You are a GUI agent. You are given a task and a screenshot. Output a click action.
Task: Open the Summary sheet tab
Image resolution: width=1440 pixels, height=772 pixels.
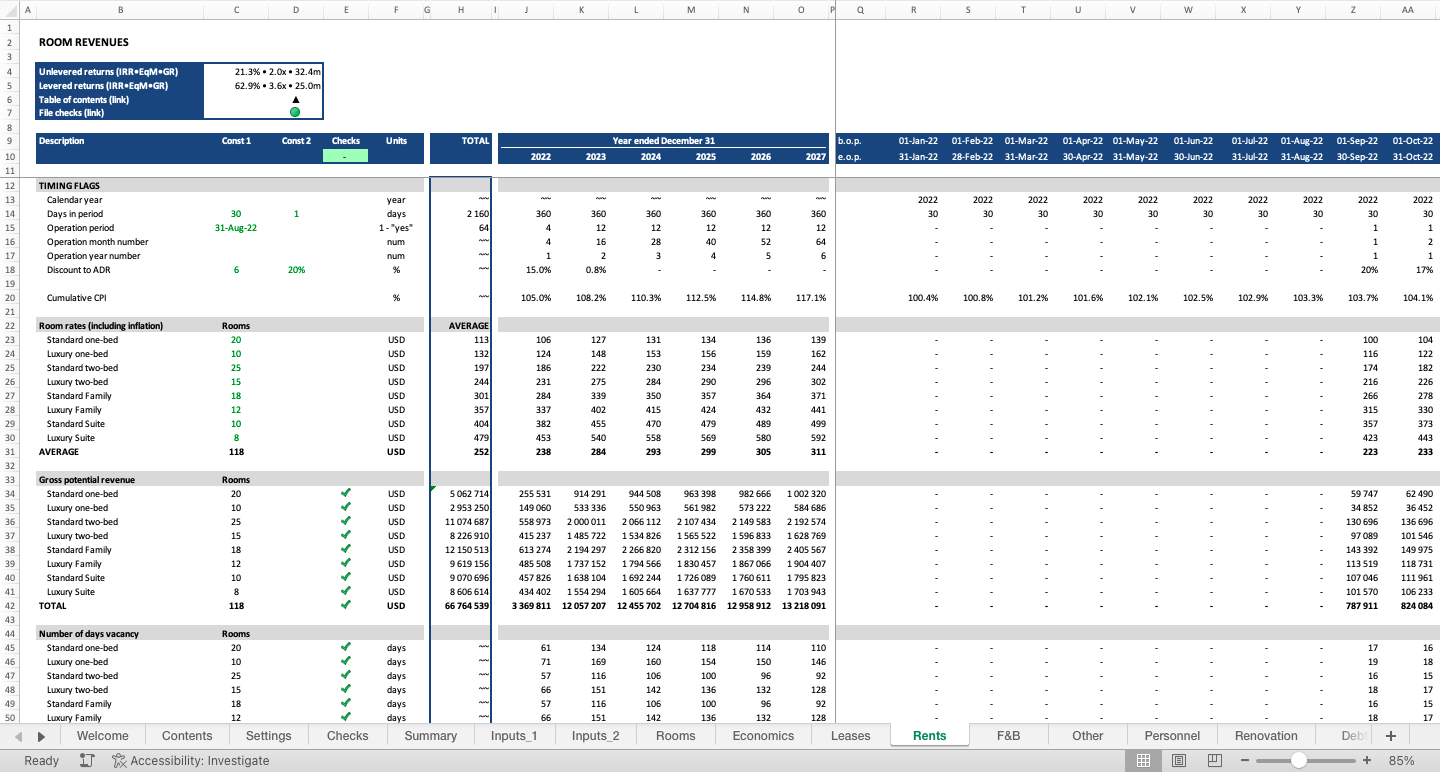430,736
